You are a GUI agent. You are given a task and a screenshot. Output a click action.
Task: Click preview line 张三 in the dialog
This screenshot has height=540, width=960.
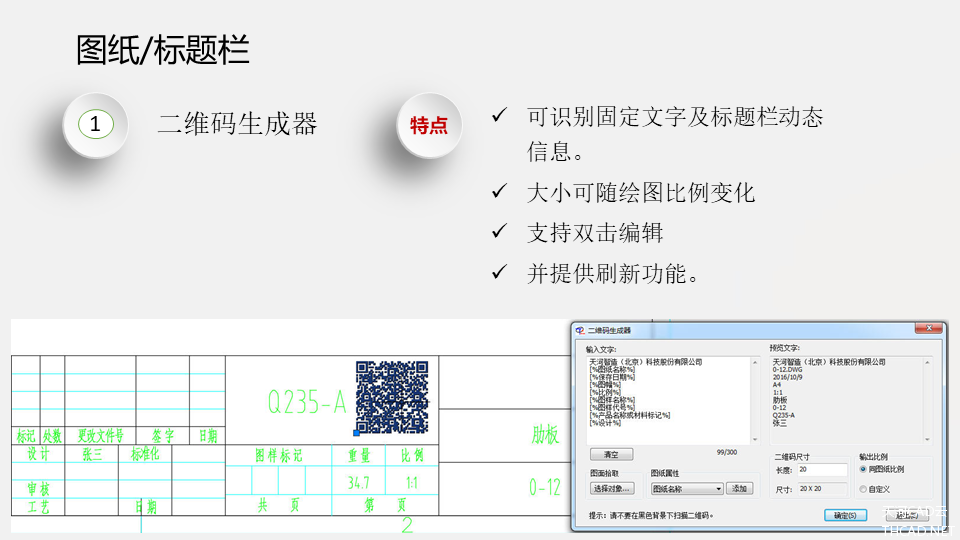coord(779,422)
